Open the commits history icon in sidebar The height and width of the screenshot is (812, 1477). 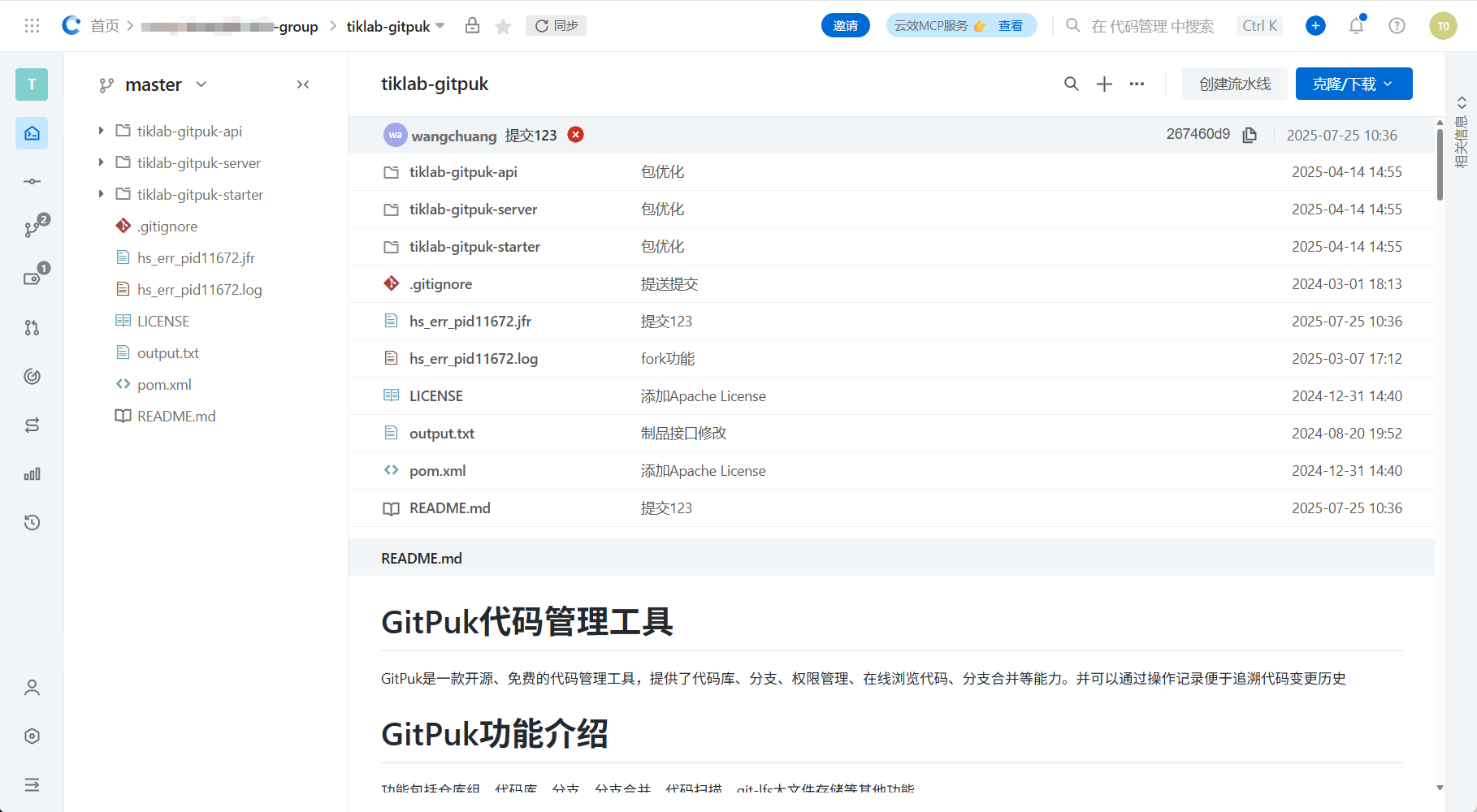tap(32, 181)
